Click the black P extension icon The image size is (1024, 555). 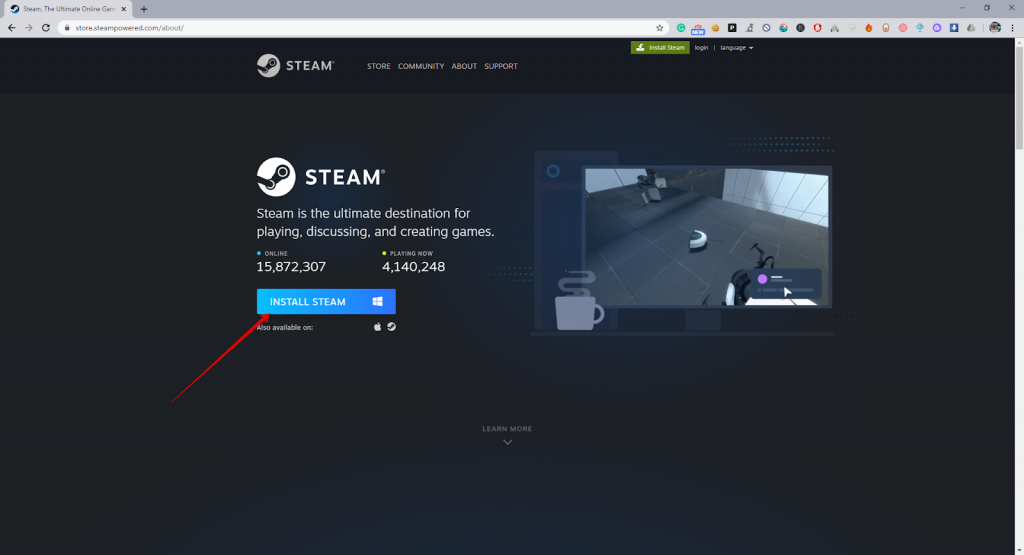[x=732, y=28]
